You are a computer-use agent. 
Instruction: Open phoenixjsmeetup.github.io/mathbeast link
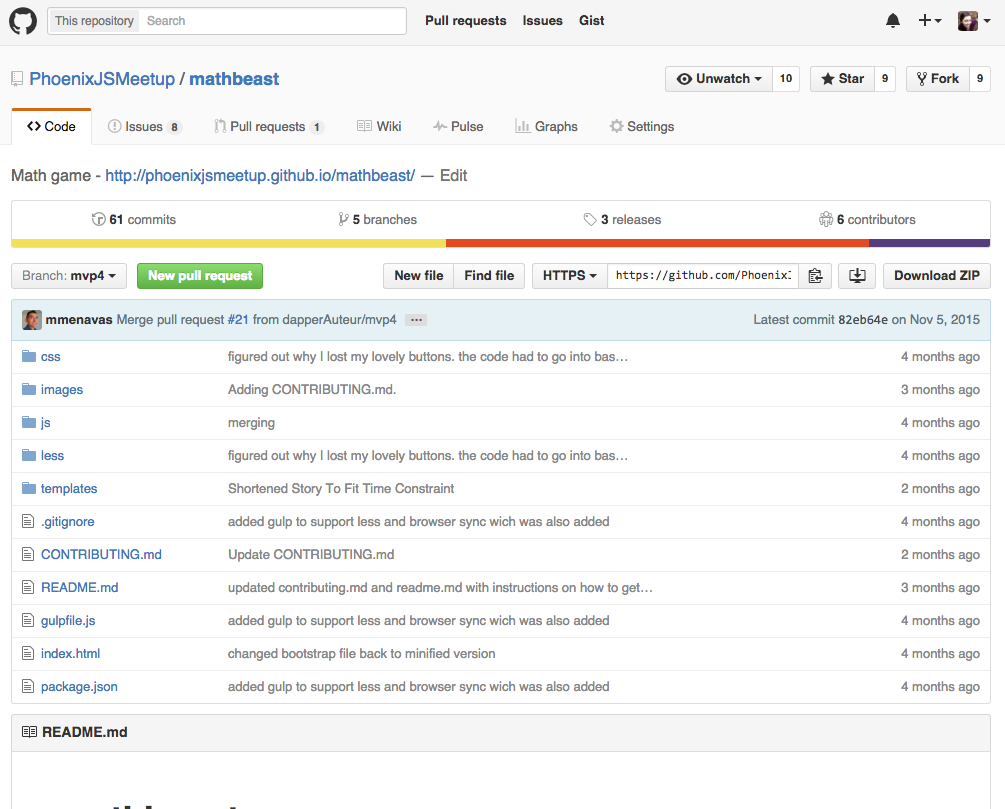[260, 175]
